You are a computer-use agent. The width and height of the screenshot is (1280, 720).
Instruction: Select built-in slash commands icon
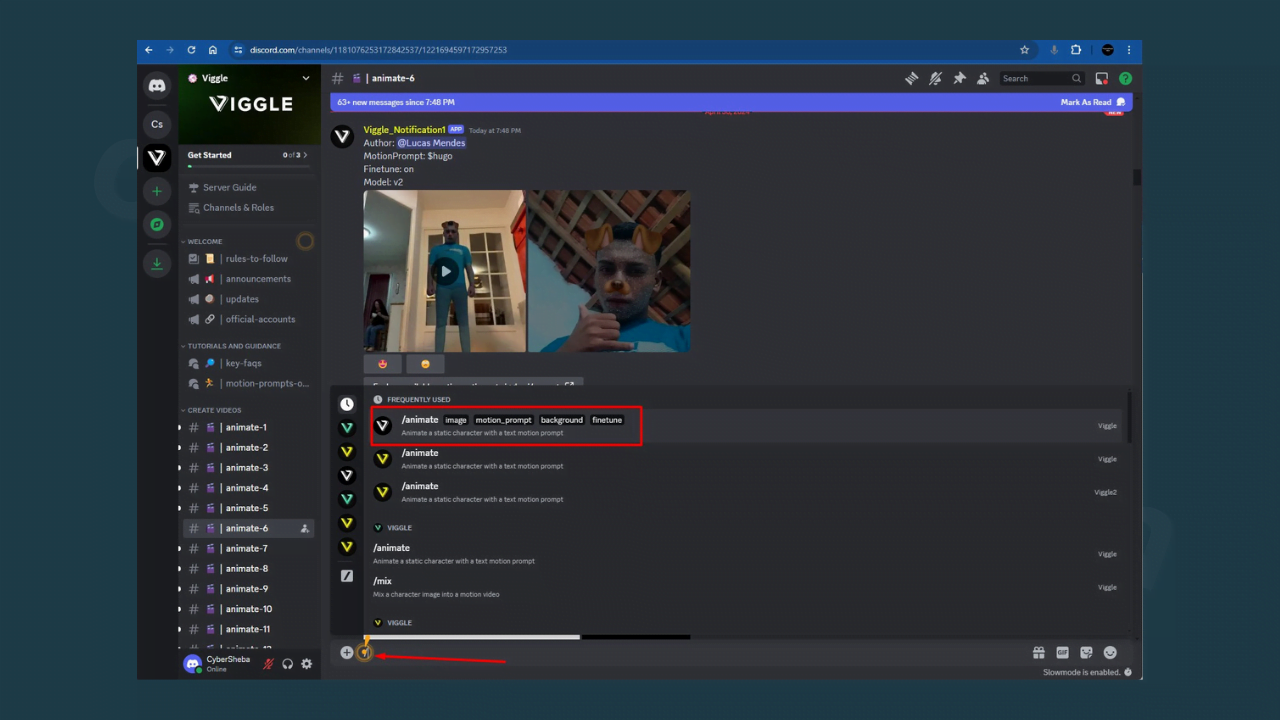(x=347, y=576)
